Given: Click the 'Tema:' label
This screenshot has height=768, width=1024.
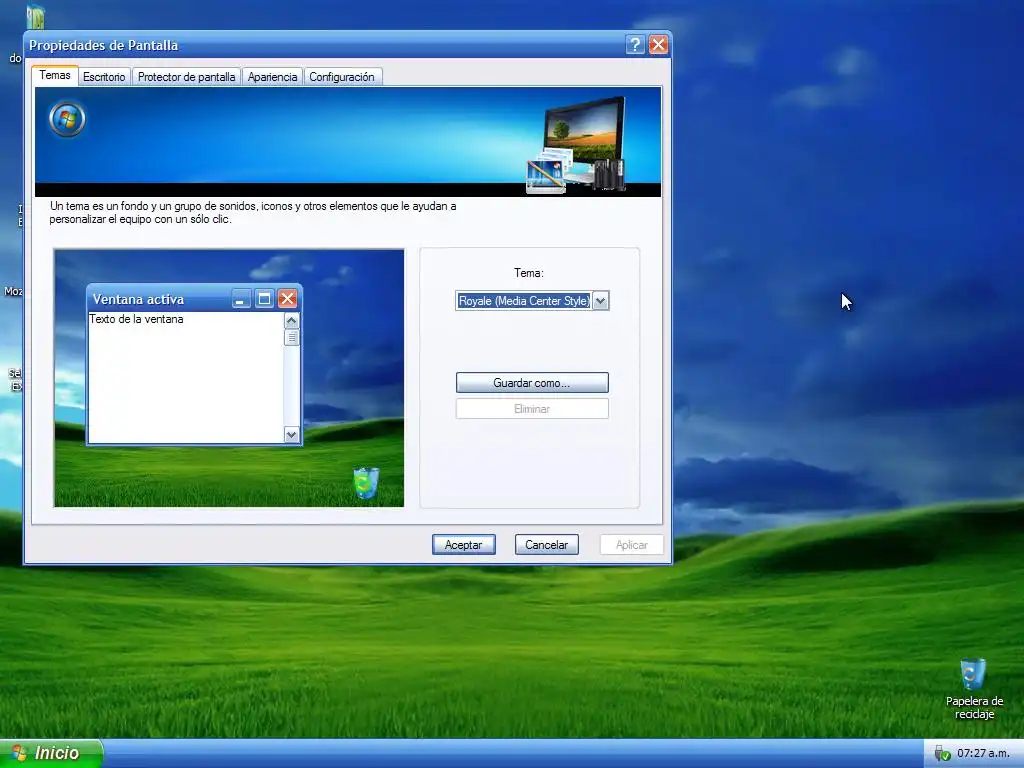Looking at the screenshot, I should tap(528, 273).
